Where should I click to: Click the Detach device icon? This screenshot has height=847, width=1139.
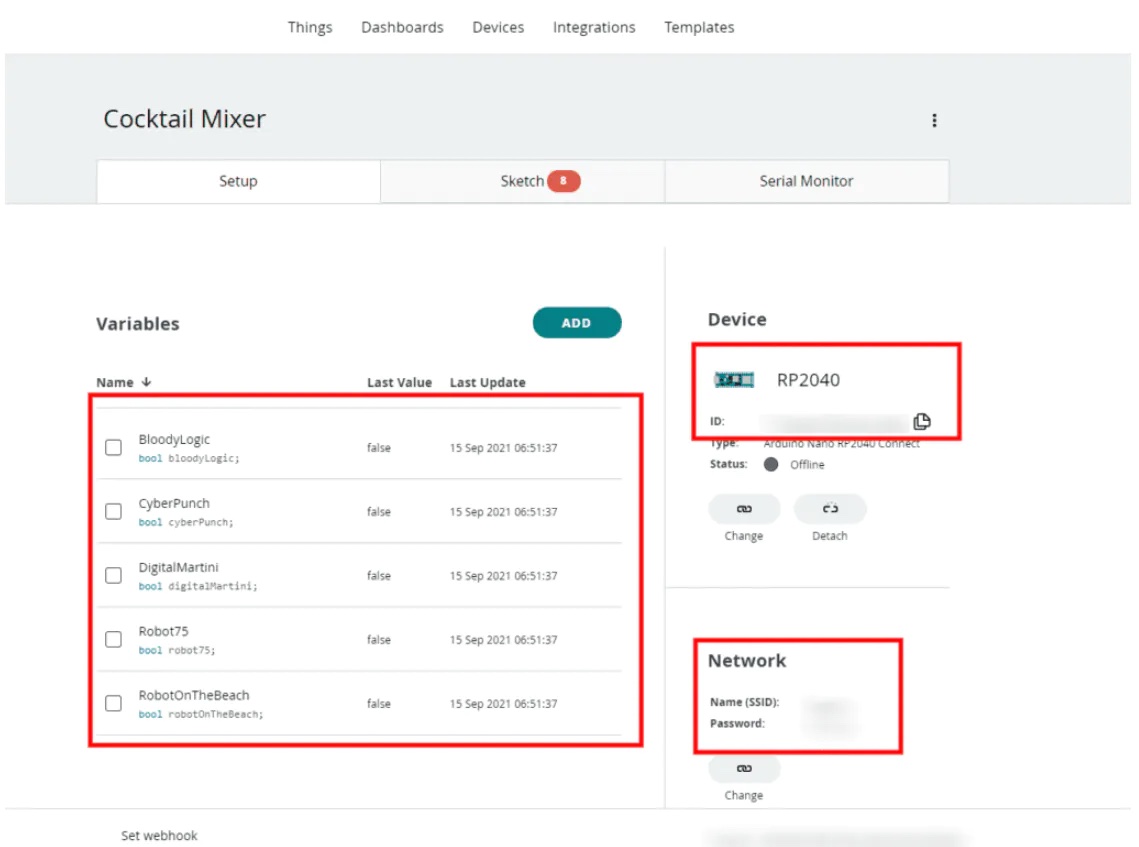pyautogui.click(x=829, y=509)
